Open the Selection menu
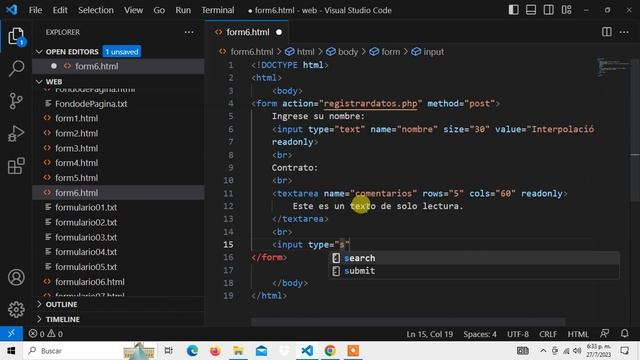This screenshot has height=360, width=640. click(96, 10)
